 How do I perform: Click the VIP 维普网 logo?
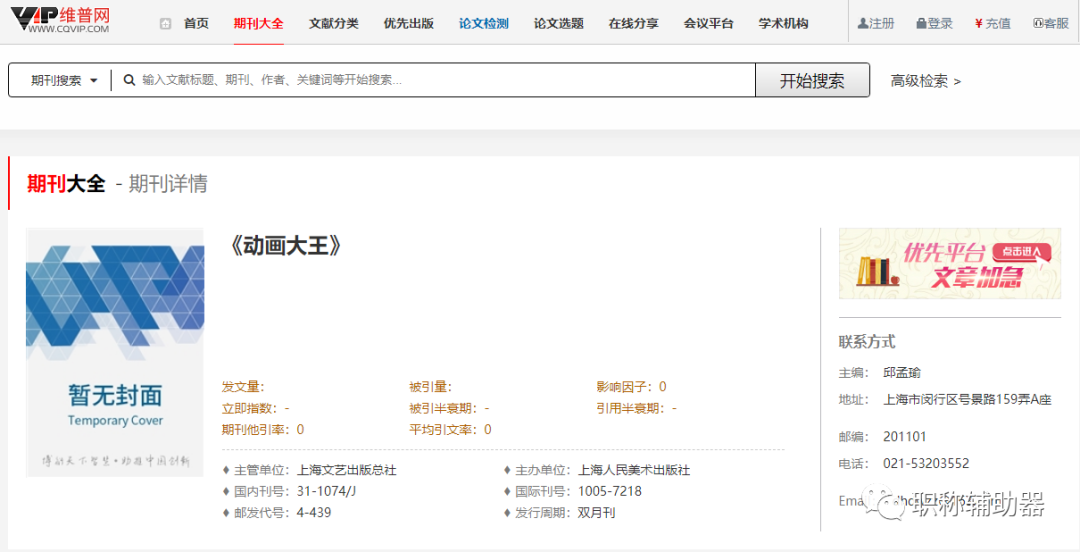[61, 21]
